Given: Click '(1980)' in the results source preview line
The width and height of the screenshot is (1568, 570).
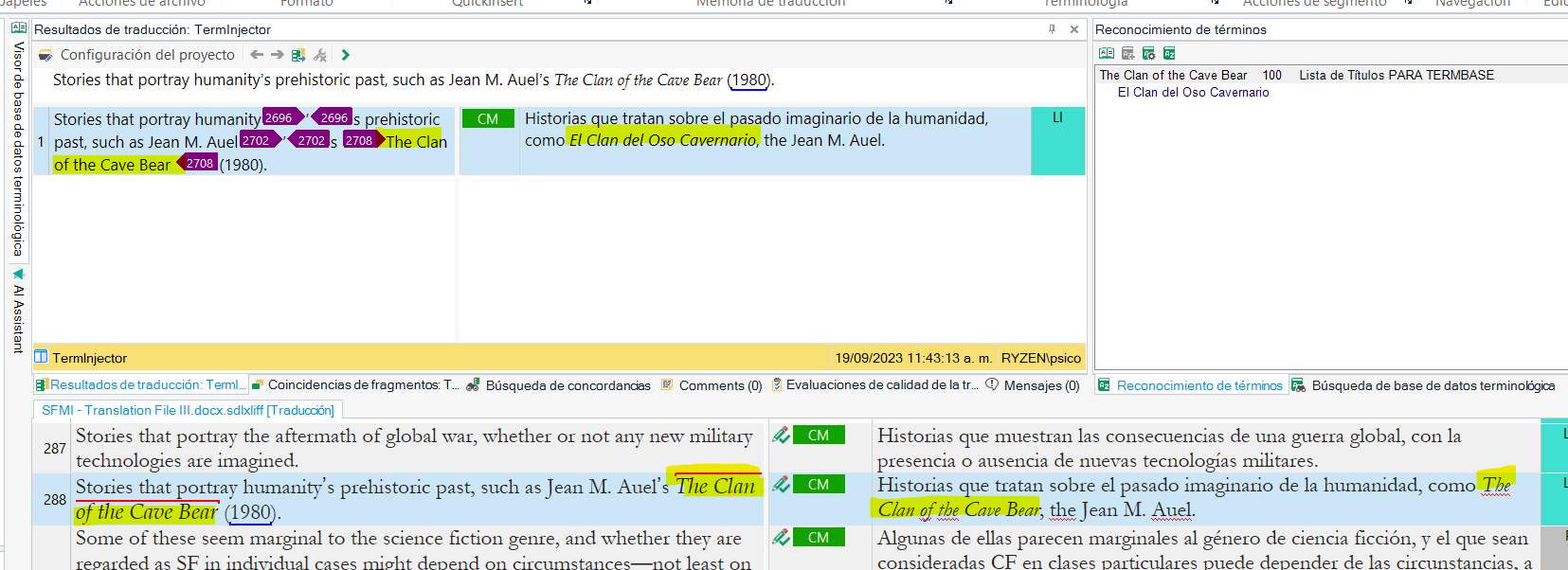Looking at the screenshot, I should click(x=748, y=80).
